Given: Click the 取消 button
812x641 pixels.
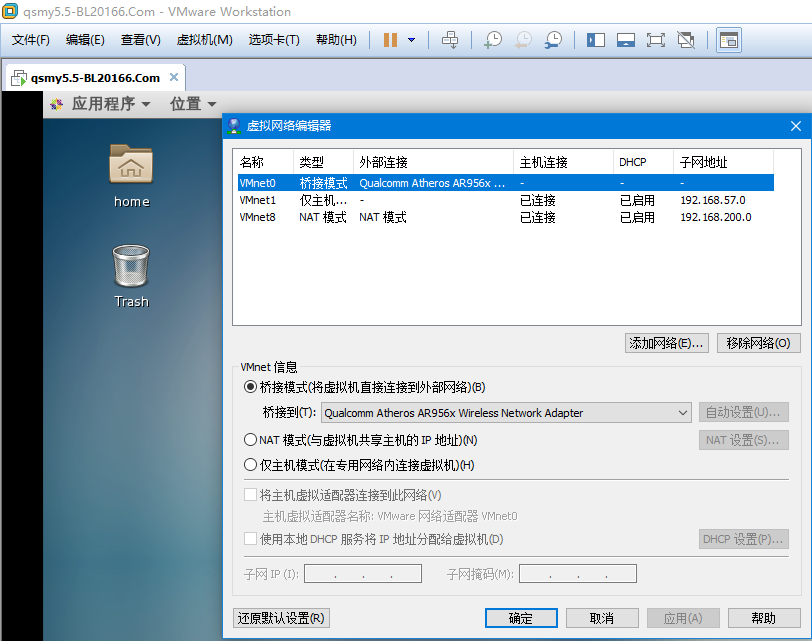Looking at the screenshot, I should point(602,618).
